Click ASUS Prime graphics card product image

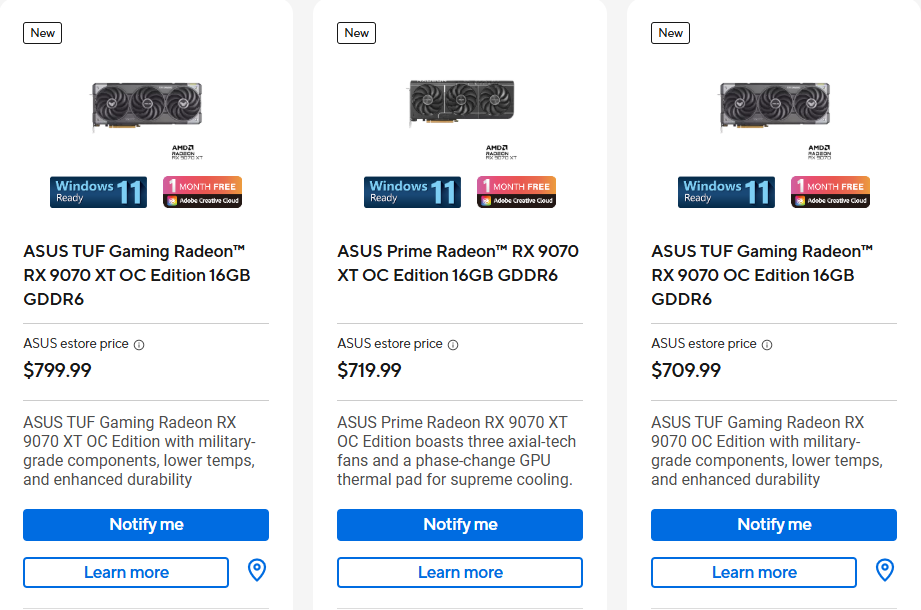pyautogui.click(x=461, y=103)
